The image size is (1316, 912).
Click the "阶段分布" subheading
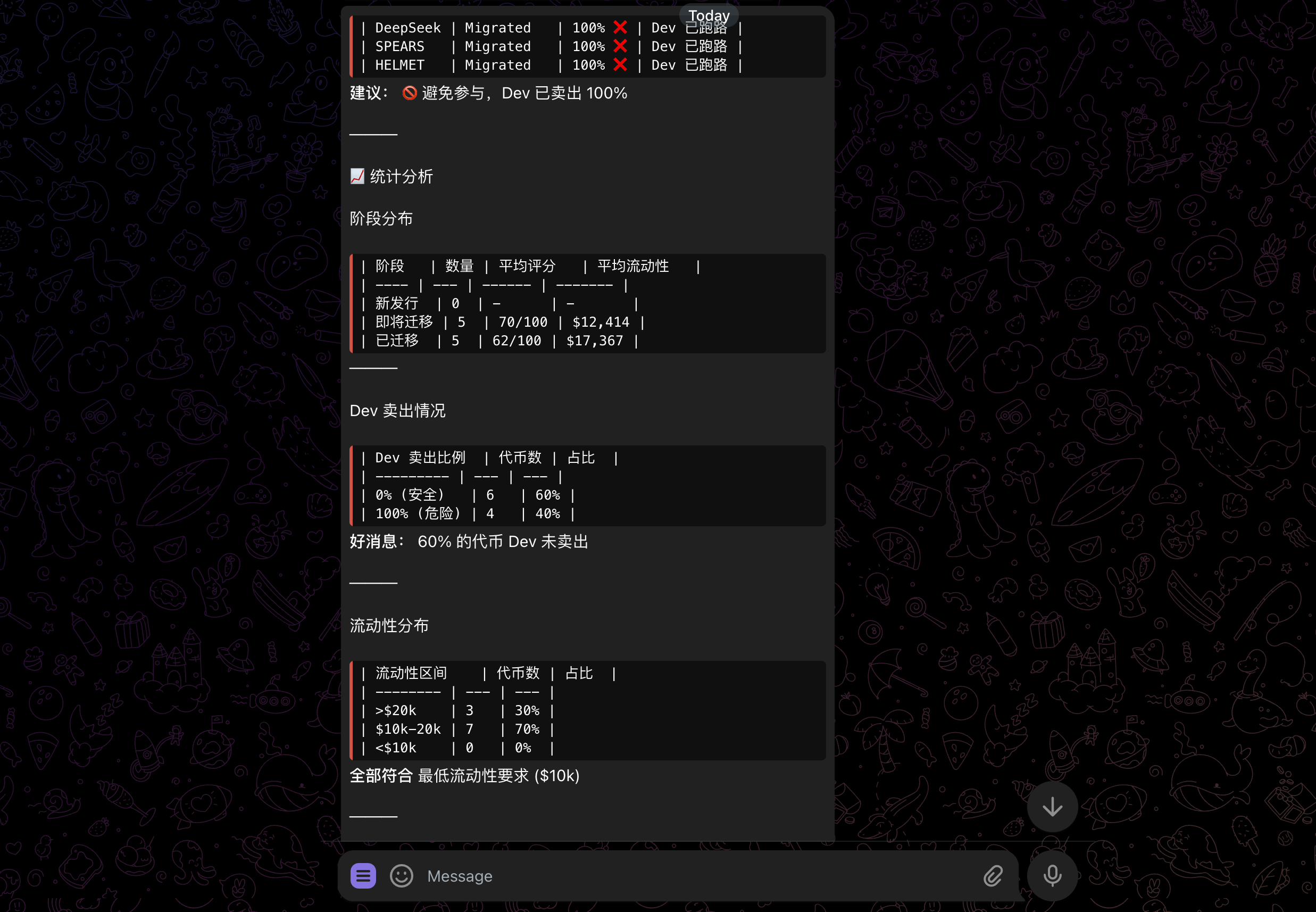381,219
